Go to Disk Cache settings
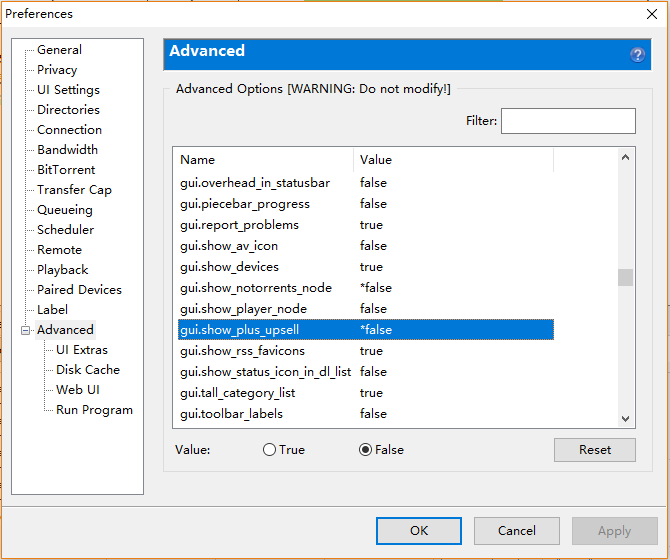Screen dimensions: 670x560 pos(87,370)
